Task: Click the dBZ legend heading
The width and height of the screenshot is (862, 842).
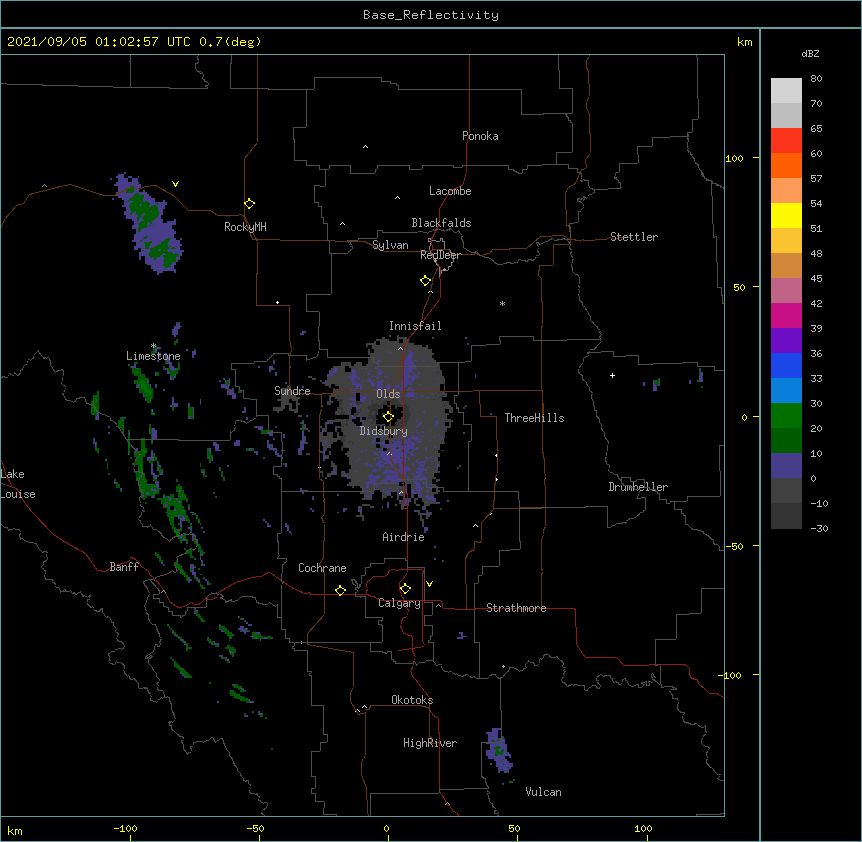Action: point(810,53)
